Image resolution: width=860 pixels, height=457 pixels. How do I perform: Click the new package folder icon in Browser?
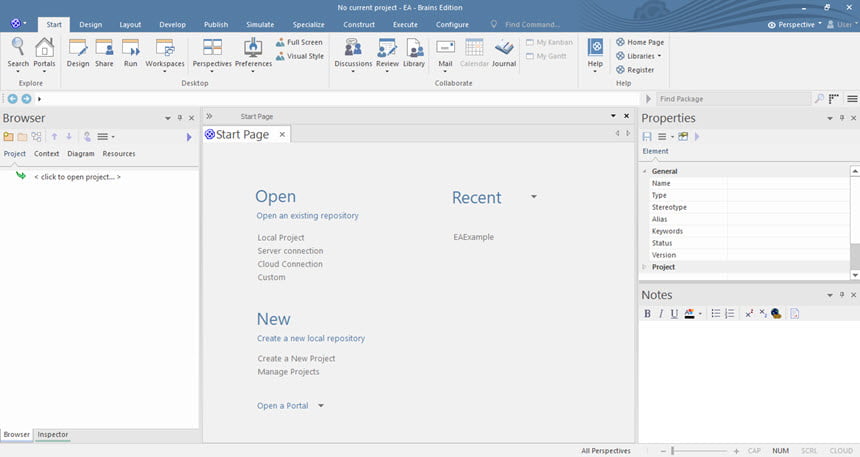pyautogui.click(x=8, y=137)
